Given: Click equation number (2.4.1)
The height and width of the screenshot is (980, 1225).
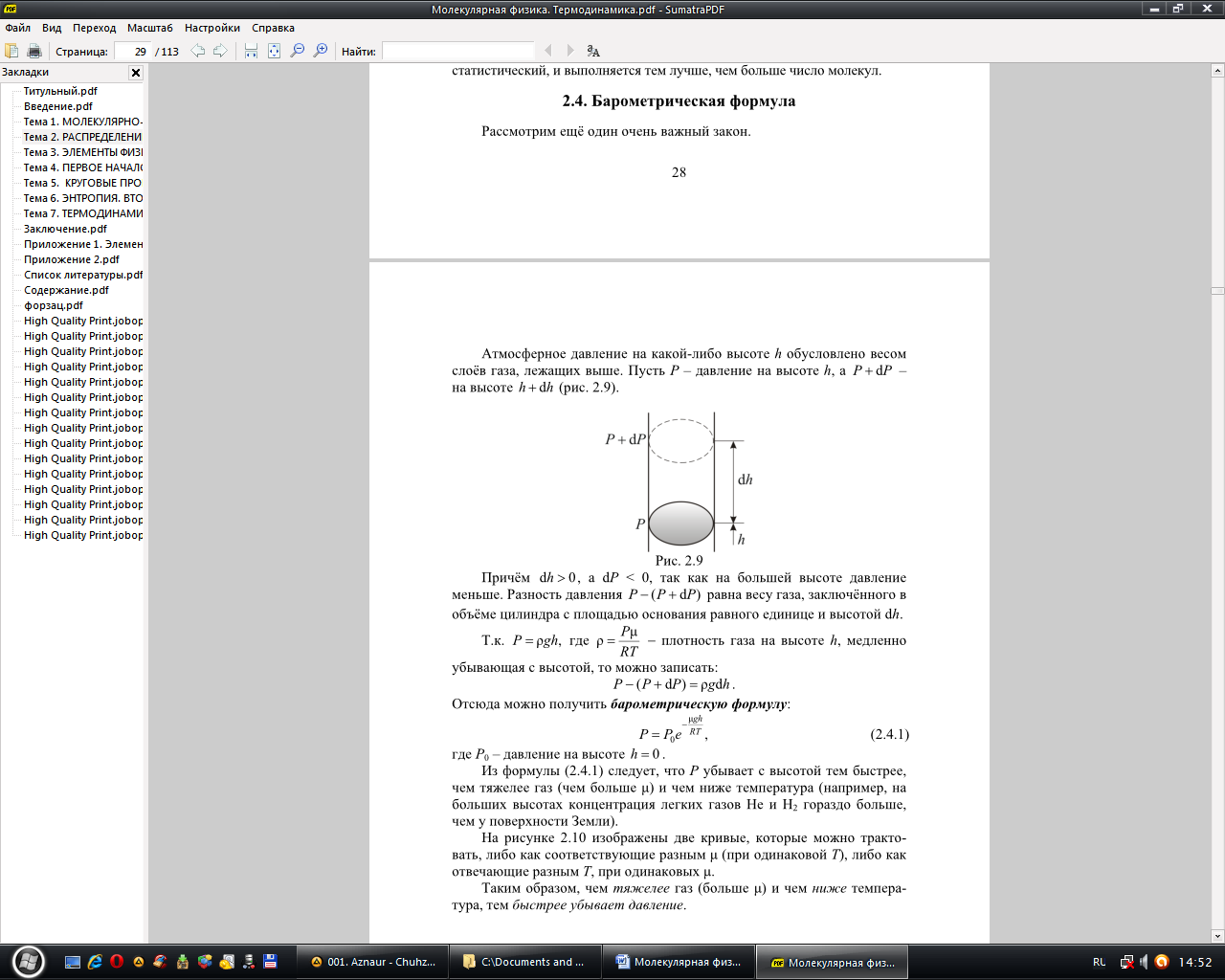Looking at the screenshot, I should [889, 734].
